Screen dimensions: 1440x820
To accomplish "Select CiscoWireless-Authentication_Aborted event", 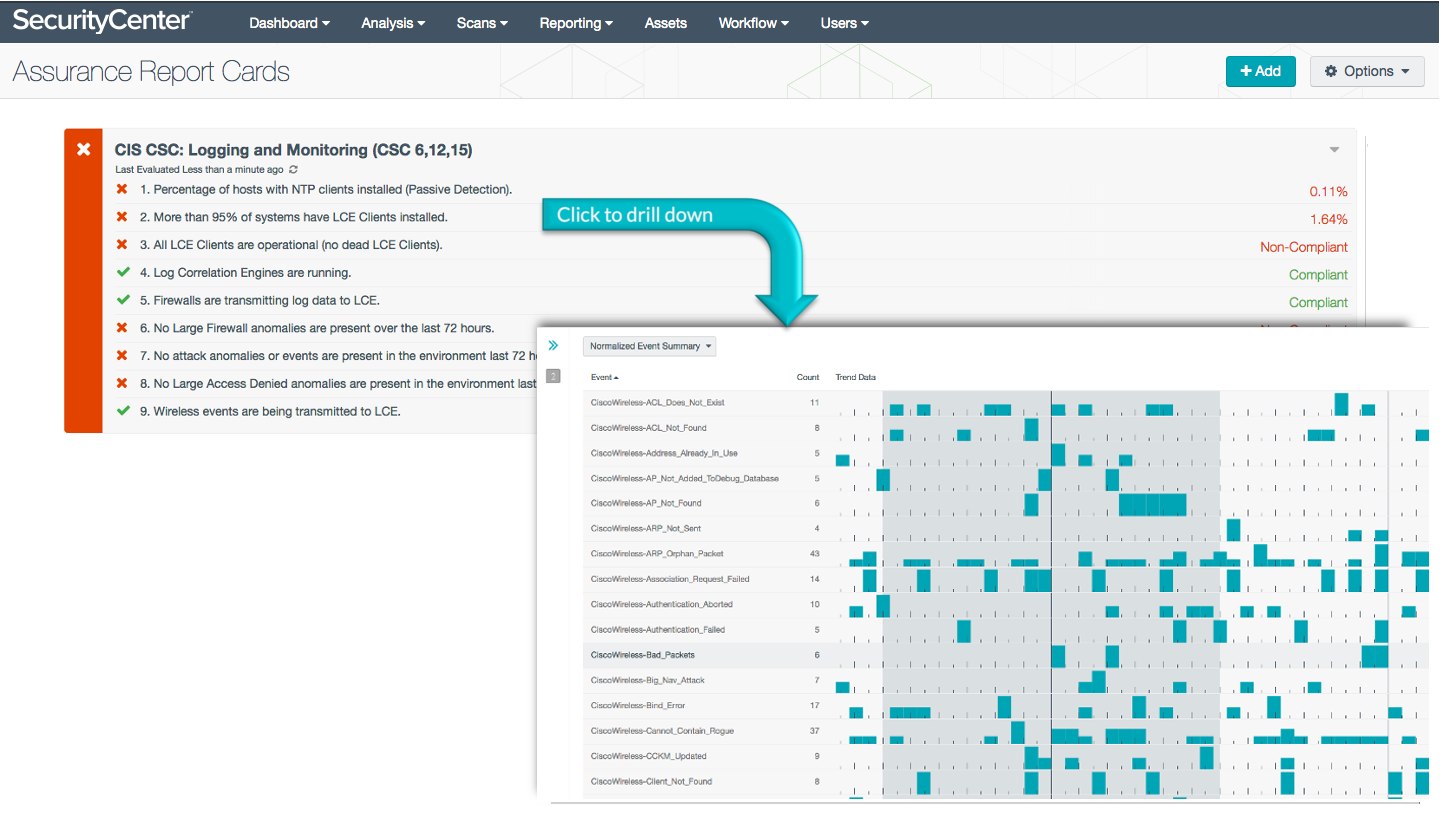I will 662,604.
